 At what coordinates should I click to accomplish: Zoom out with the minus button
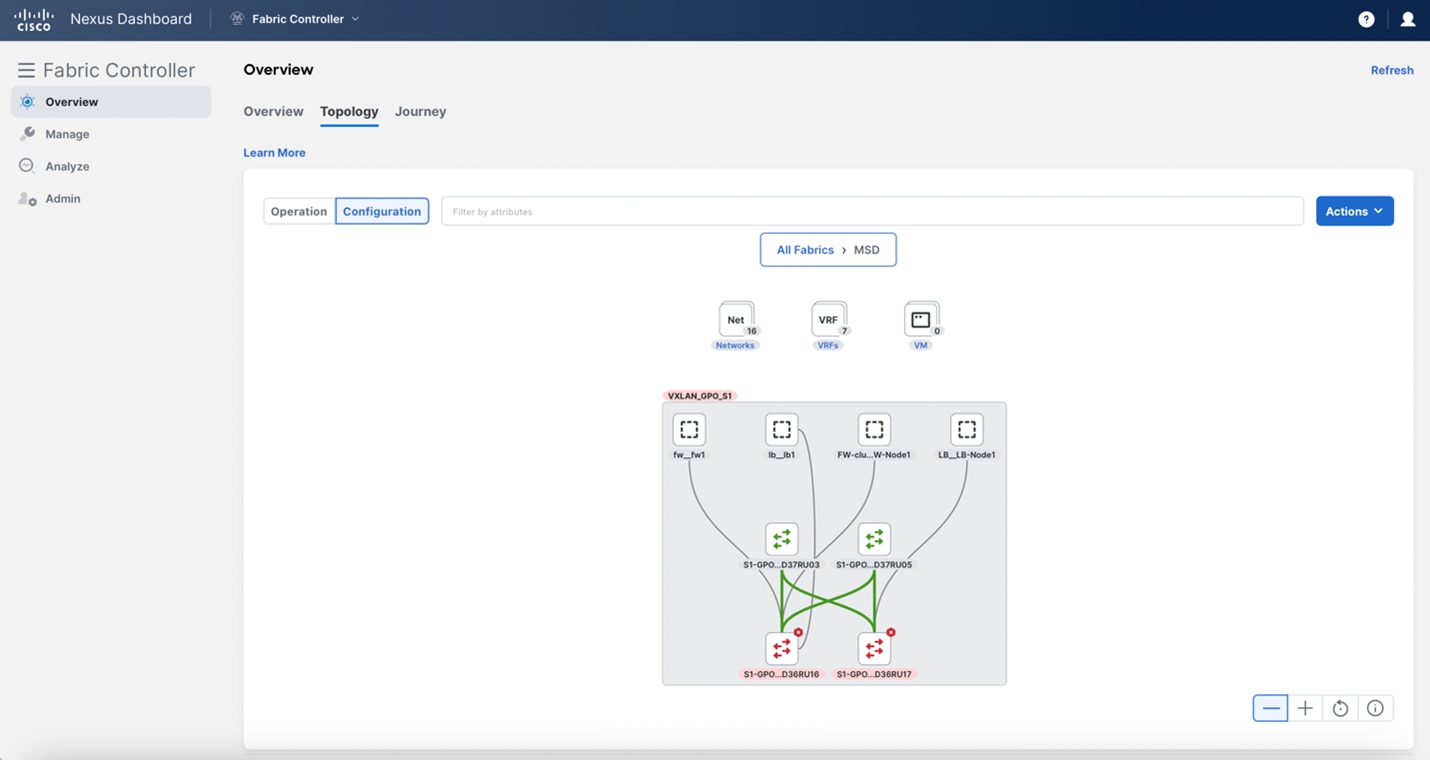pos(1270,708)
